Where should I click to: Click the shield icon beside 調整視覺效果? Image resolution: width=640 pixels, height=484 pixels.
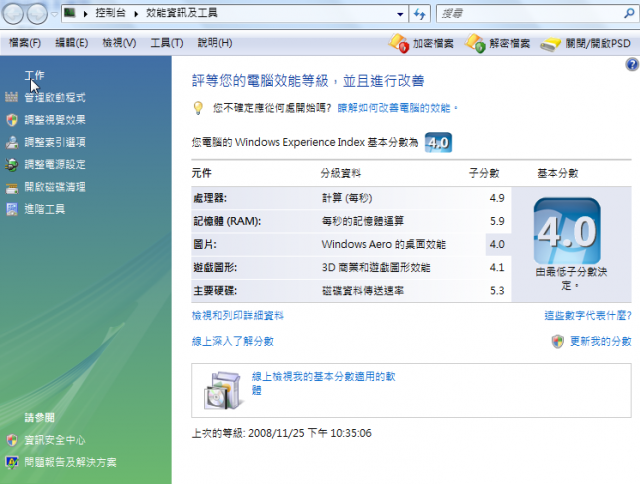tap(12, 120)
